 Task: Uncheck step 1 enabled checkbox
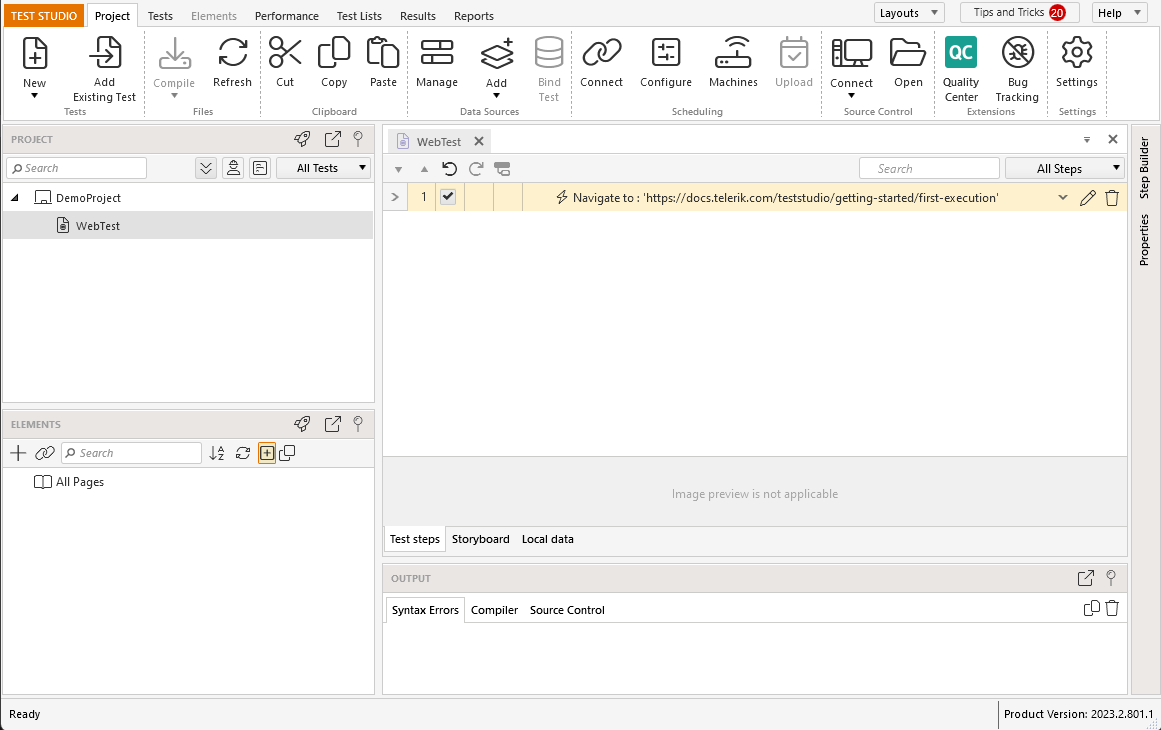[448, 197]
